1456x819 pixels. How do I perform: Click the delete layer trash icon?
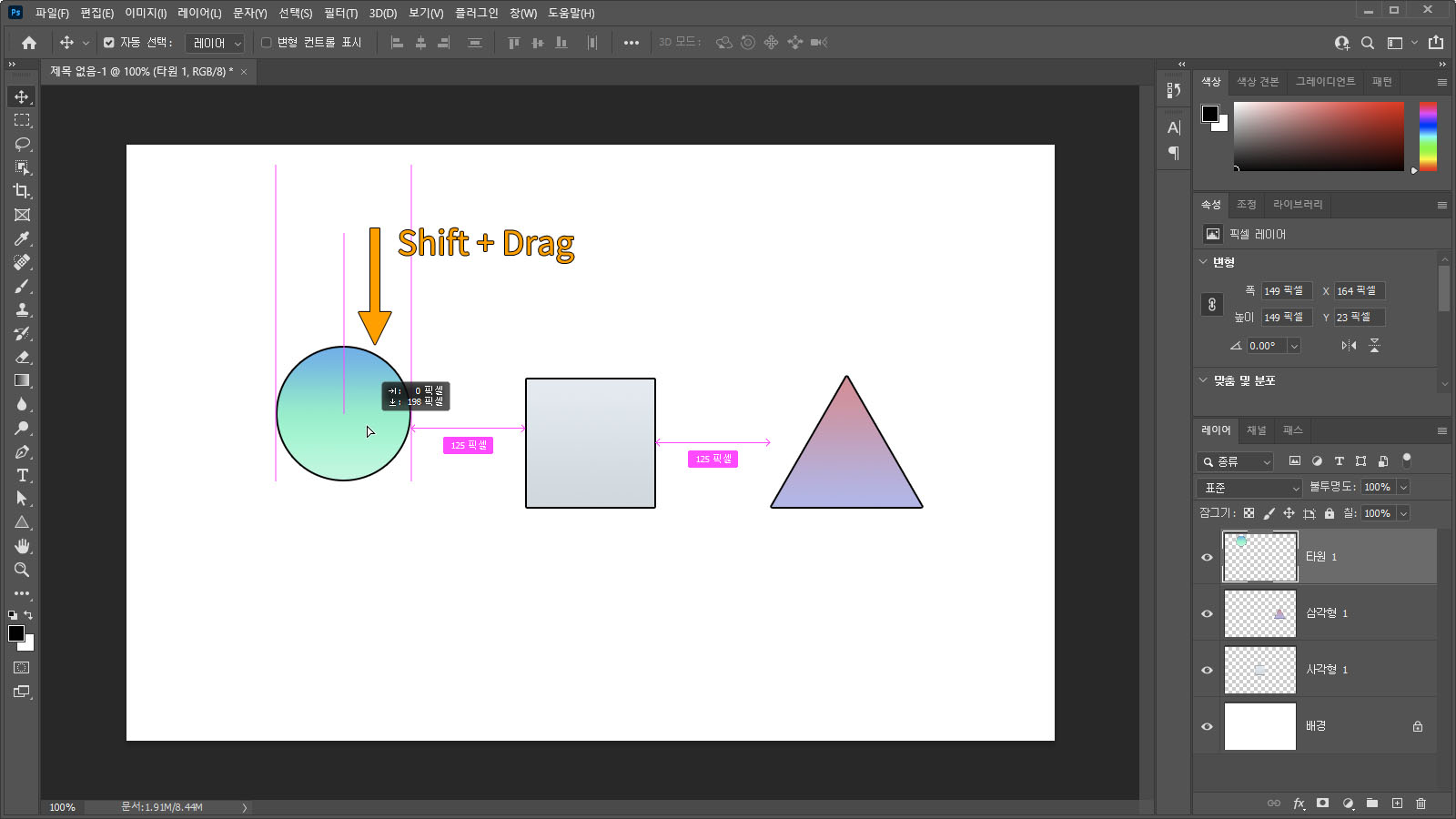(x=1421, y=804)
